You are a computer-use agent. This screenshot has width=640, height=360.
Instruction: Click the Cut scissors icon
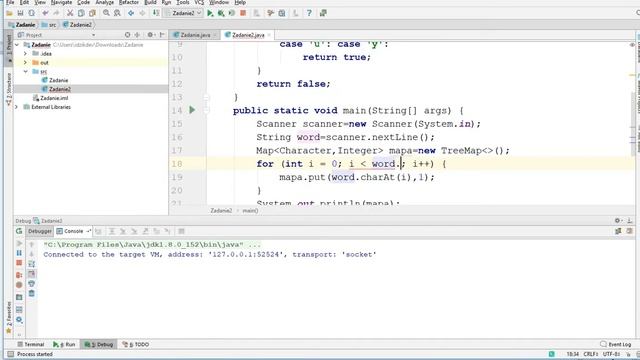tap(70, 13)
